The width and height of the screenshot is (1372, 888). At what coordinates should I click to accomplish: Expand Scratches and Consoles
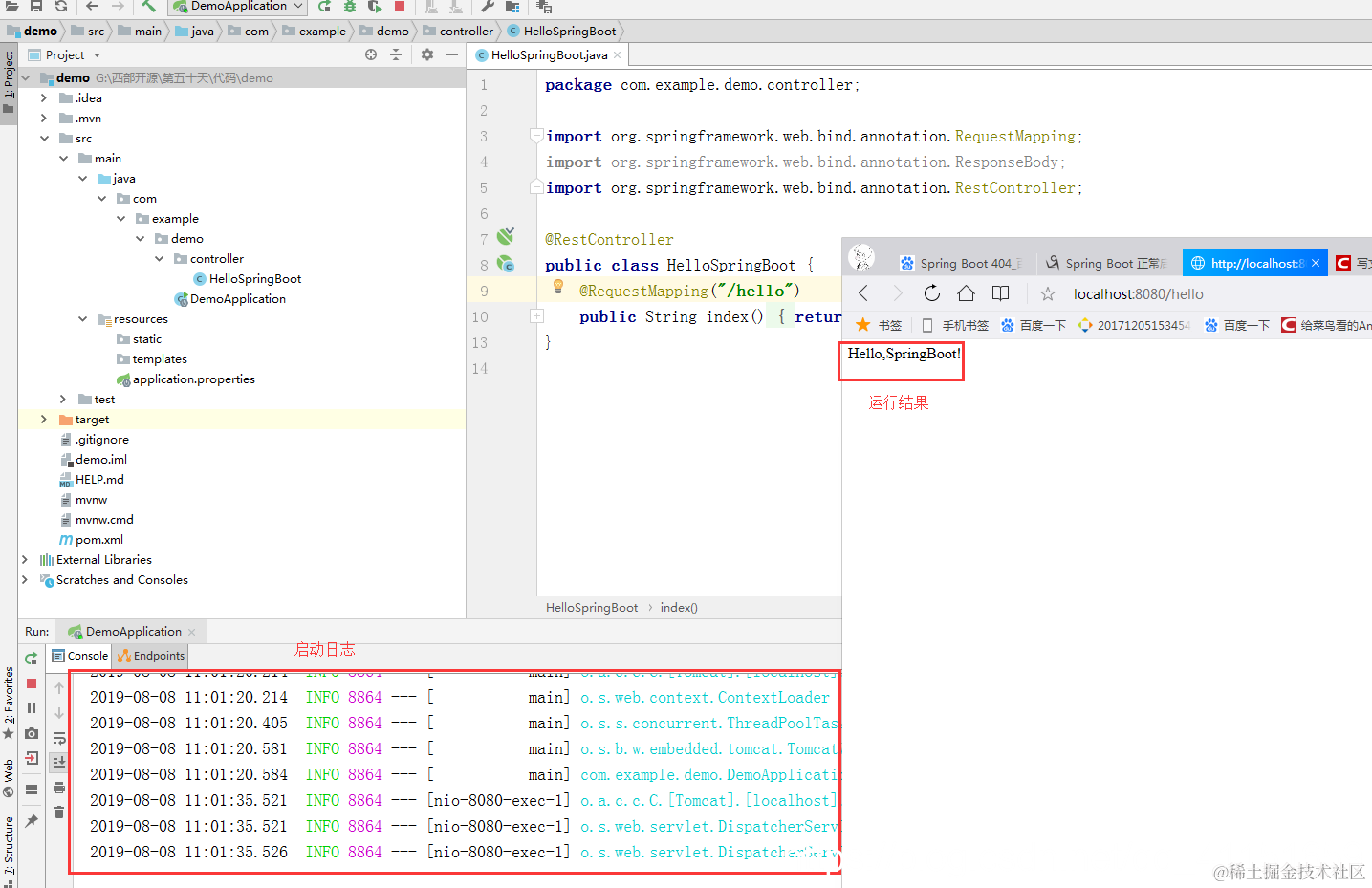pyautogui.click(x=24, y=579)
